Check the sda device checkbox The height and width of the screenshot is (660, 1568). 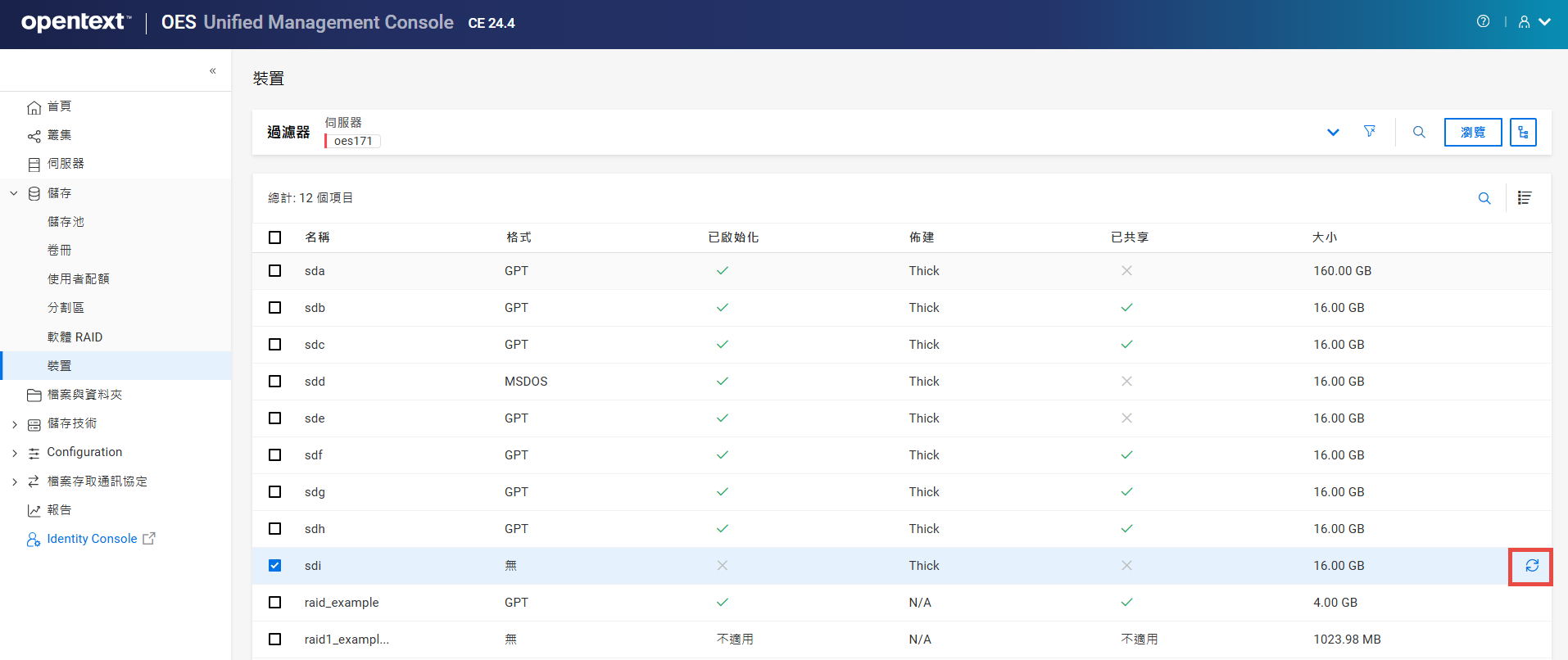[275, 271]
